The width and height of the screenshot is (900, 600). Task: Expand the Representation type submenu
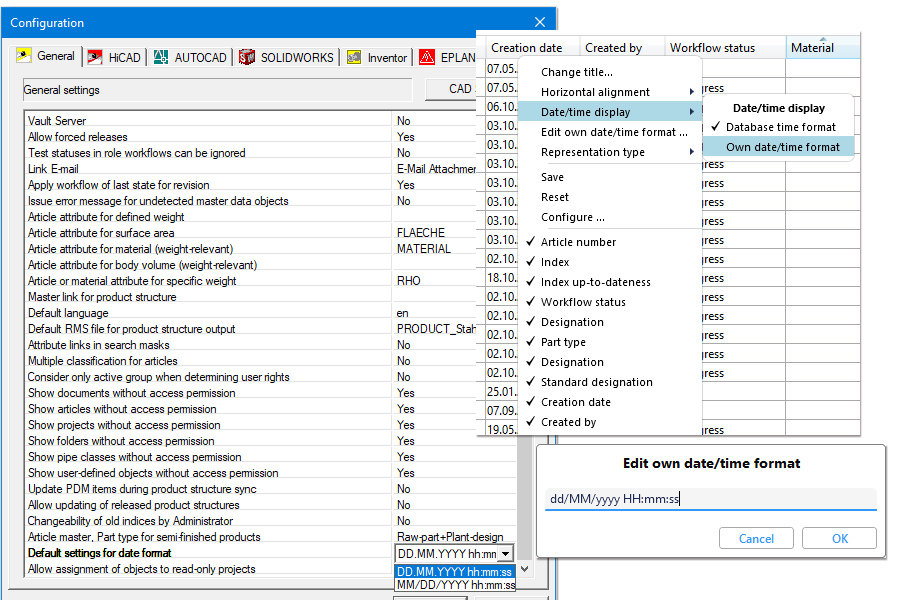(610, 152)
